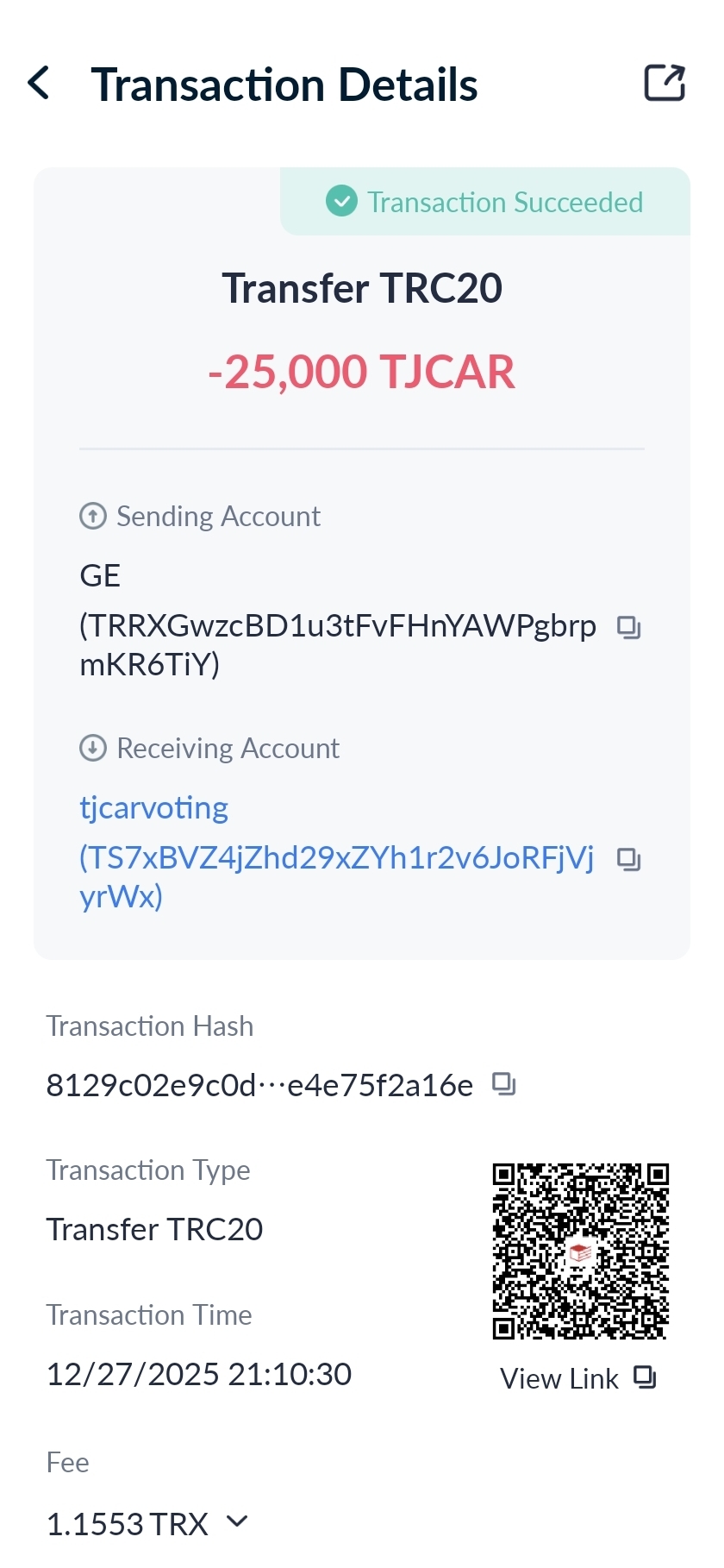Tap the -25,000 TJCAR amount
Screen dimensions: 724x1568
[x=361, y=372]
